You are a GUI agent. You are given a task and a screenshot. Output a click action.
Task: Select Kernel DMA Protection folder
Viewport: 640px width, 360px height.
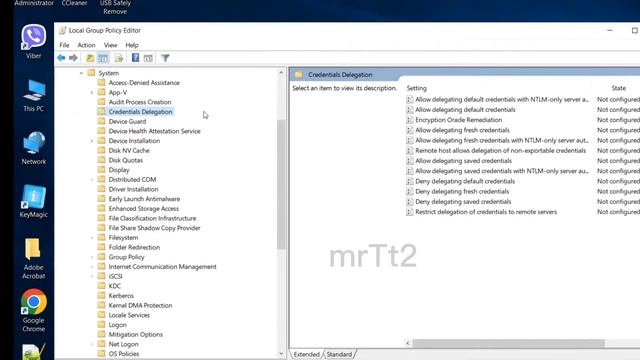tap(140, 305)
